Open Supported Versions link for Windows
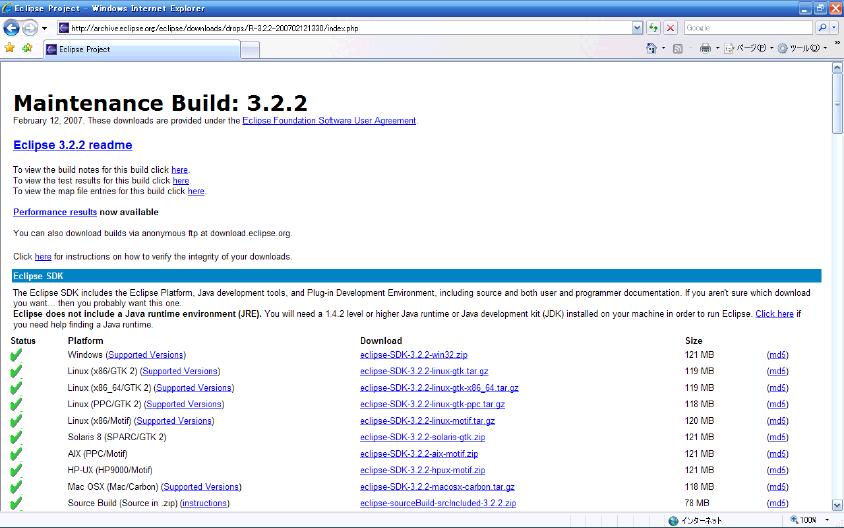Image resolution: width=844 pixels, height=528 pixels. pos(145,355)
